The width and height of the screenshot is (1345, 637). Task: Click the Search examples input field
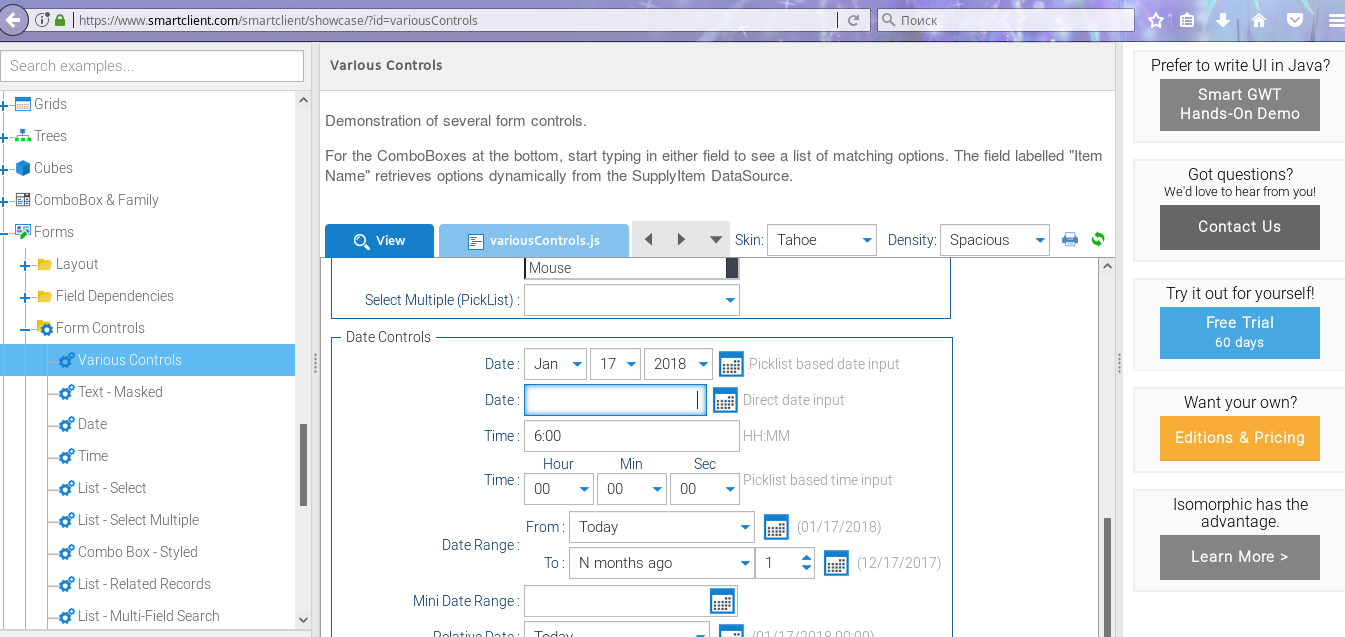(152, 66)
